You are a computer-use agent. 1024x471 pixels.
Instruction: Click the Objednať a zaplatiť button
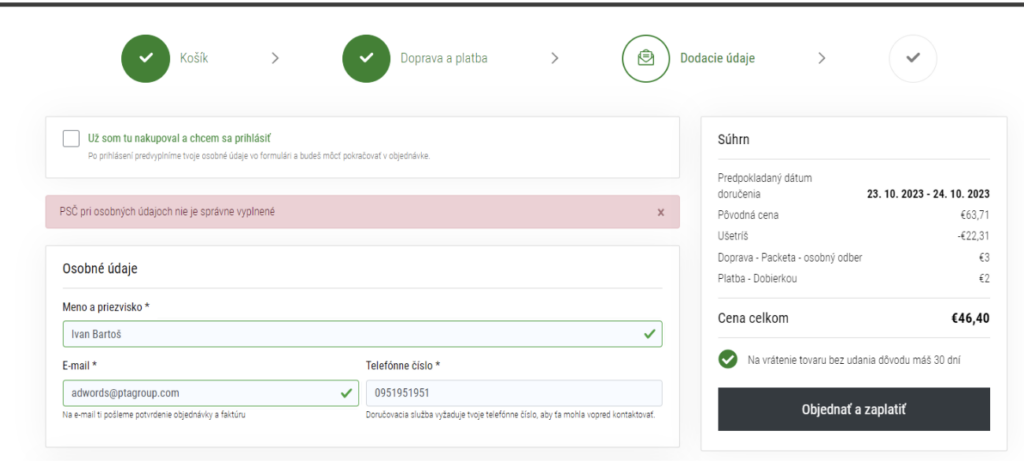[x=854, y=409]
